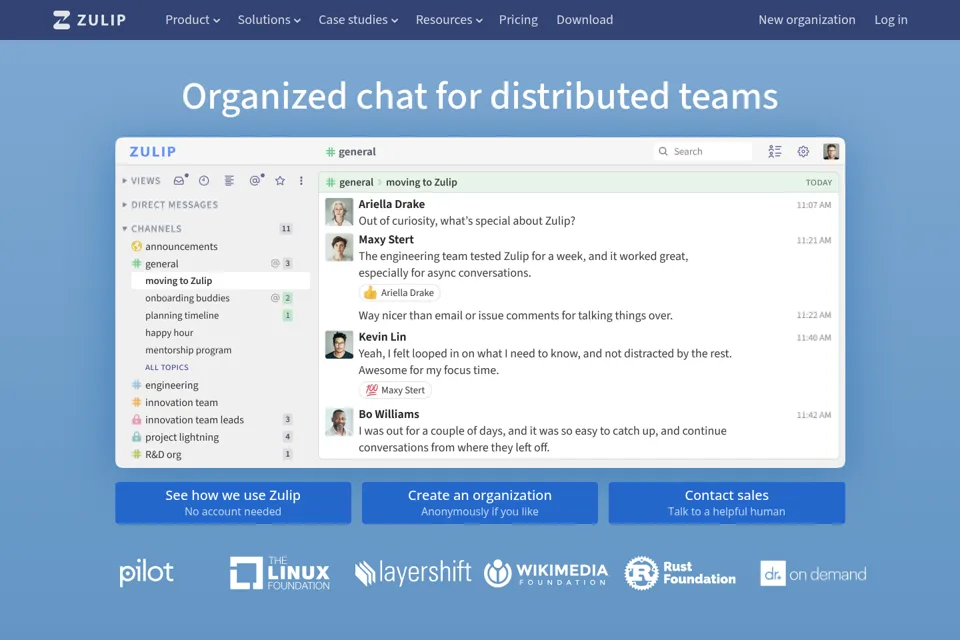Open the Download page
Screen dimensions: 960x640
[585, 20]
